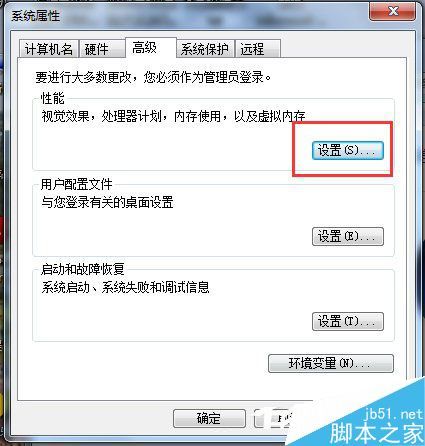Open performance 设置(S) button
The width and height of the screenshot is (425, 446).
[x=348, y=151]
